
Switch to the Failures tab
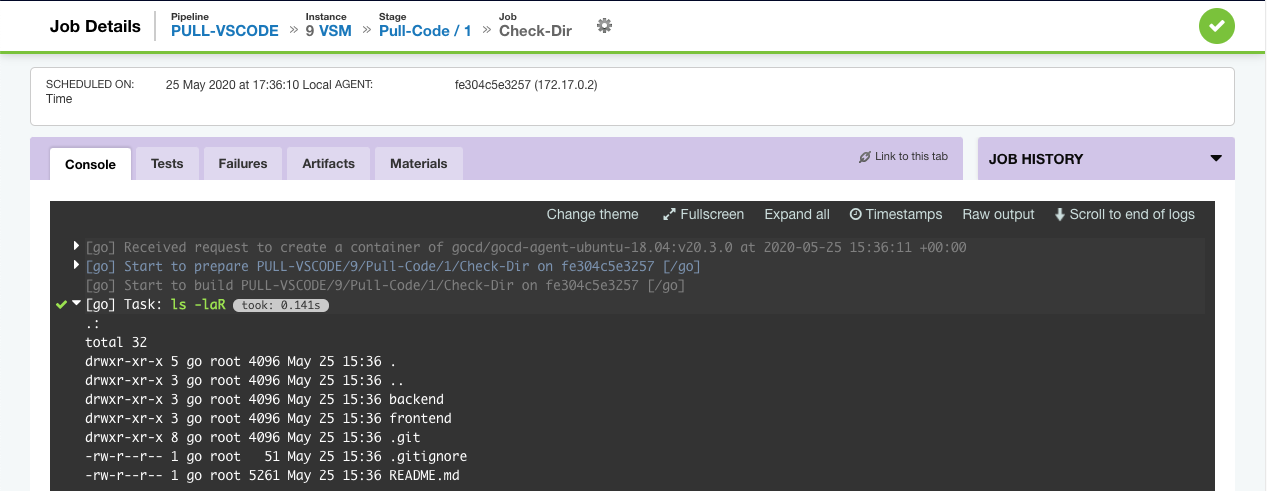click(x=243, y=164)
